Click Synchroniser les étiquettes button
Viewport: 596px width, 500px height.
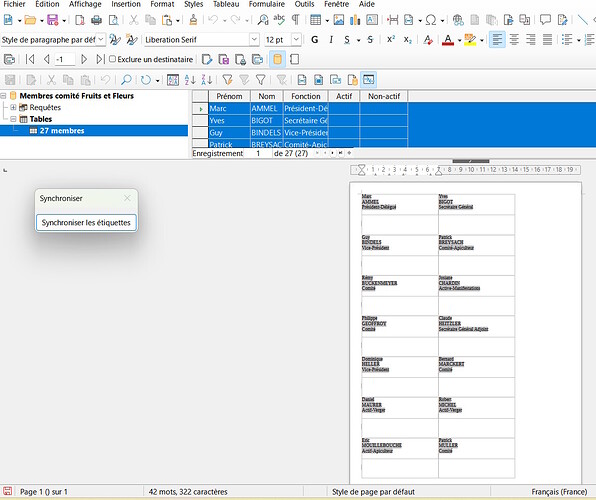[86, 222]
